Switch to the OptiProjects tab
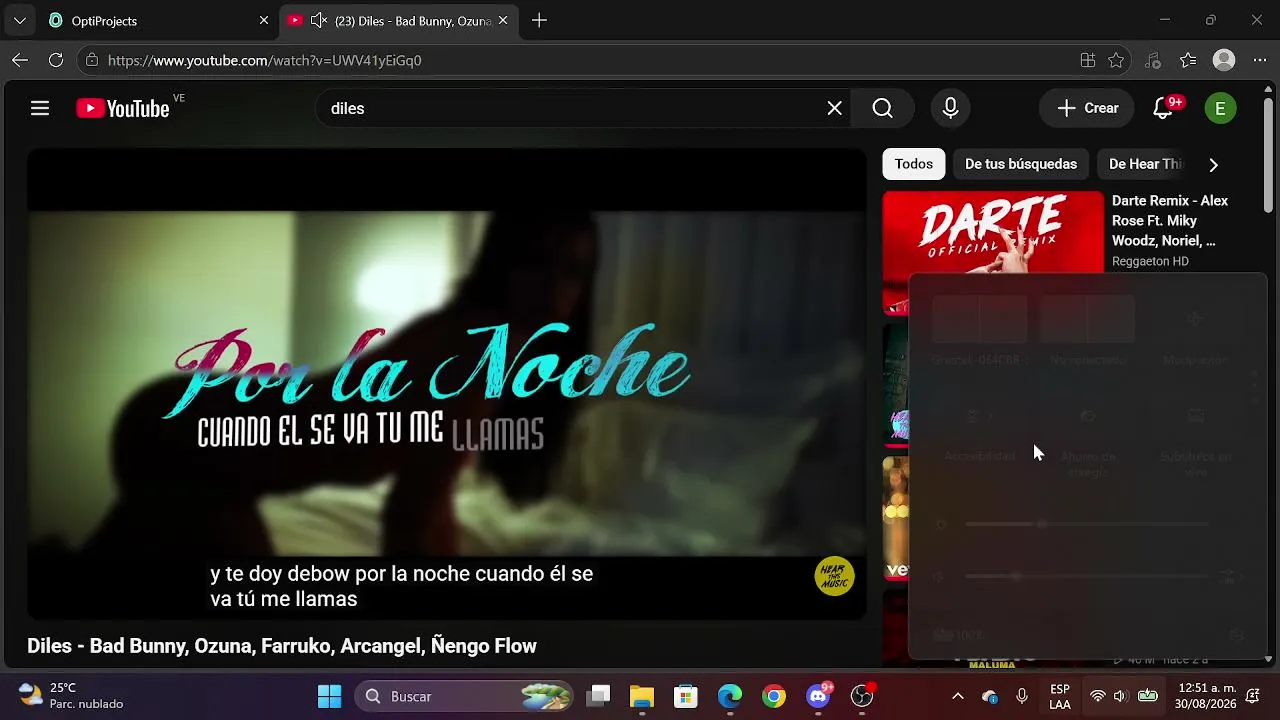 [160, 20]
